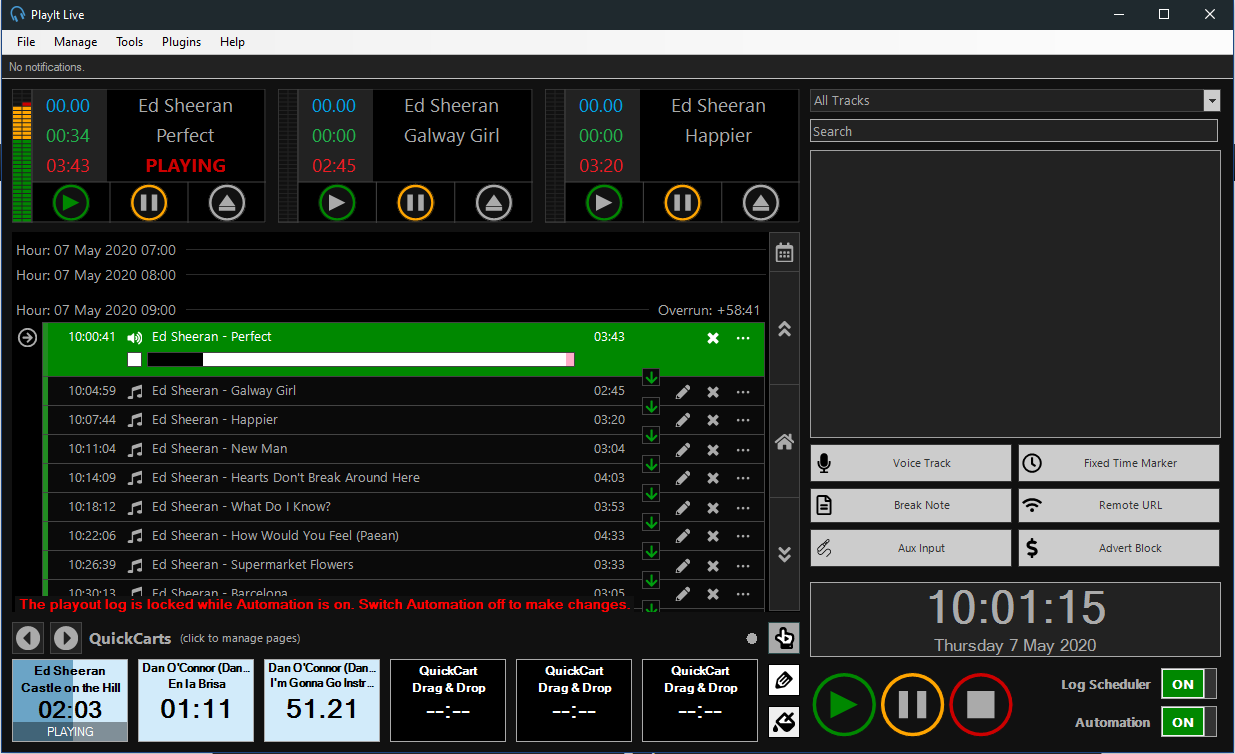The image size is (1235, 754).
Task: Click insert arrow below Perfect row
Action: pos(651,377)
